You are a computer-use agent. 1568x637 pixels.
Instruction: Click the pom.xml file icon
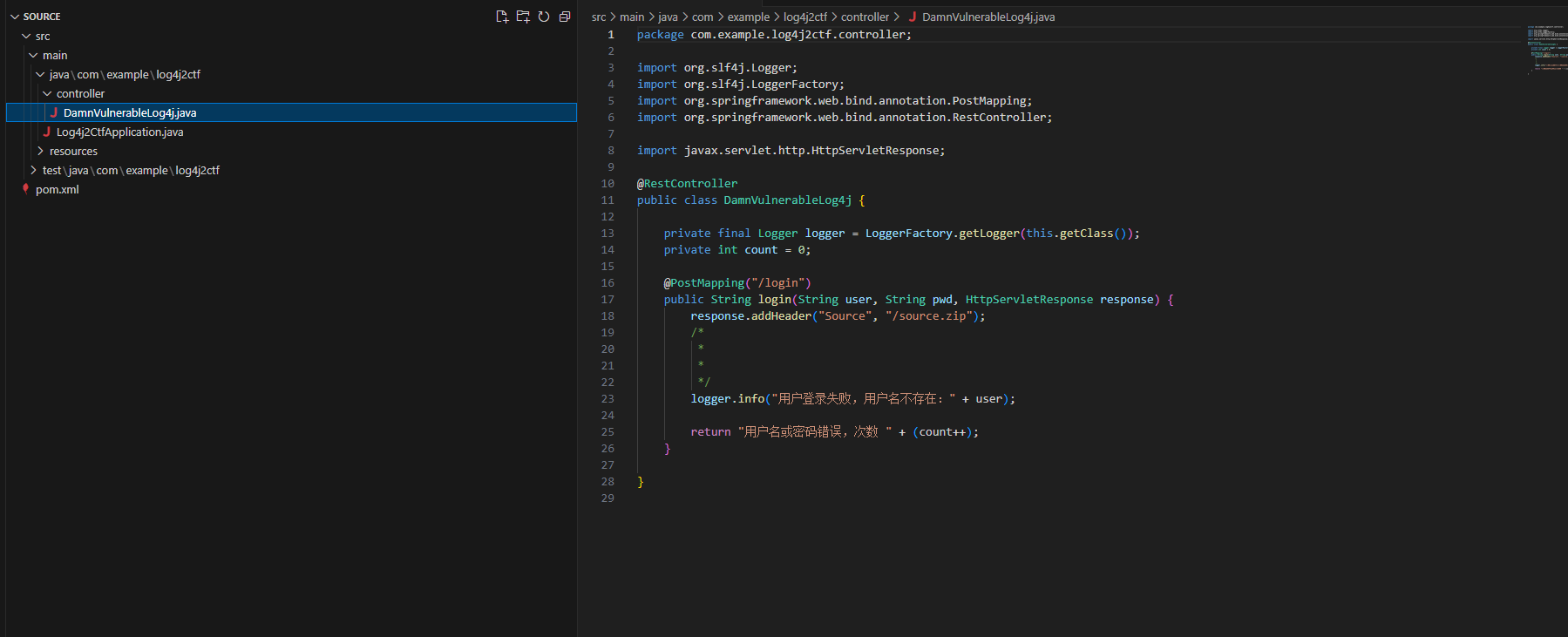[x=26, y=188]
